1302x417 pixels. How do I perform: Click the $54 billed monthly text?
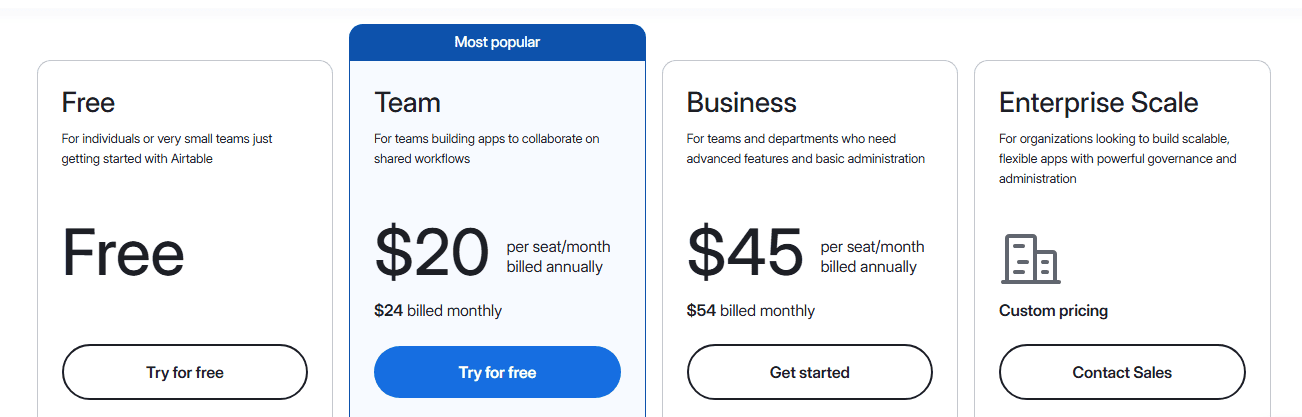[750, 311]
